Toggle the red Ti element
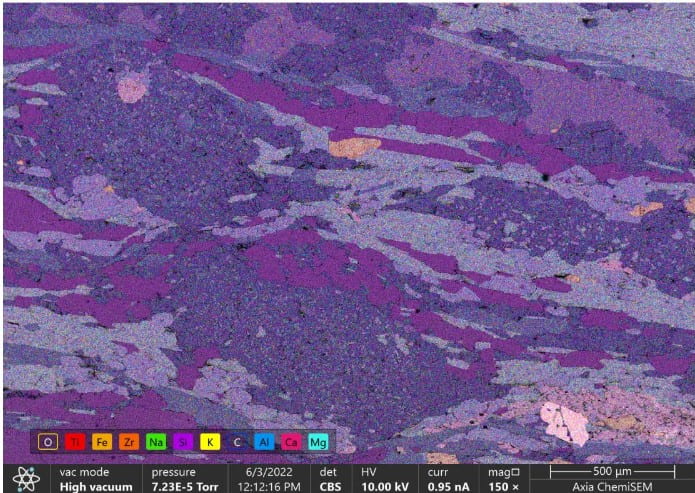This screenshot has height=493, width=695. (75, 441)
